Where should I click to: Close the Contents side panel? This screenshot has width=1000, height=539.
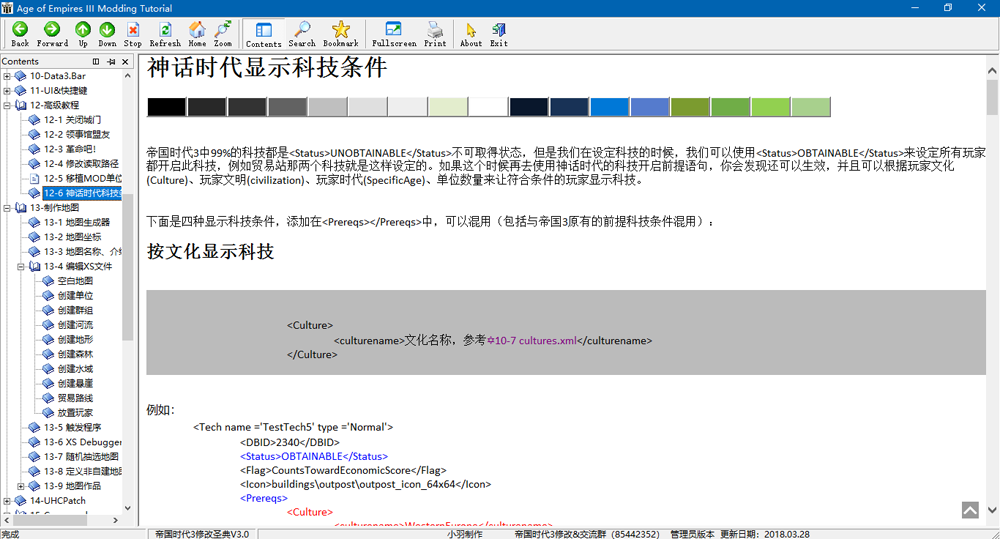pos(125,61)
